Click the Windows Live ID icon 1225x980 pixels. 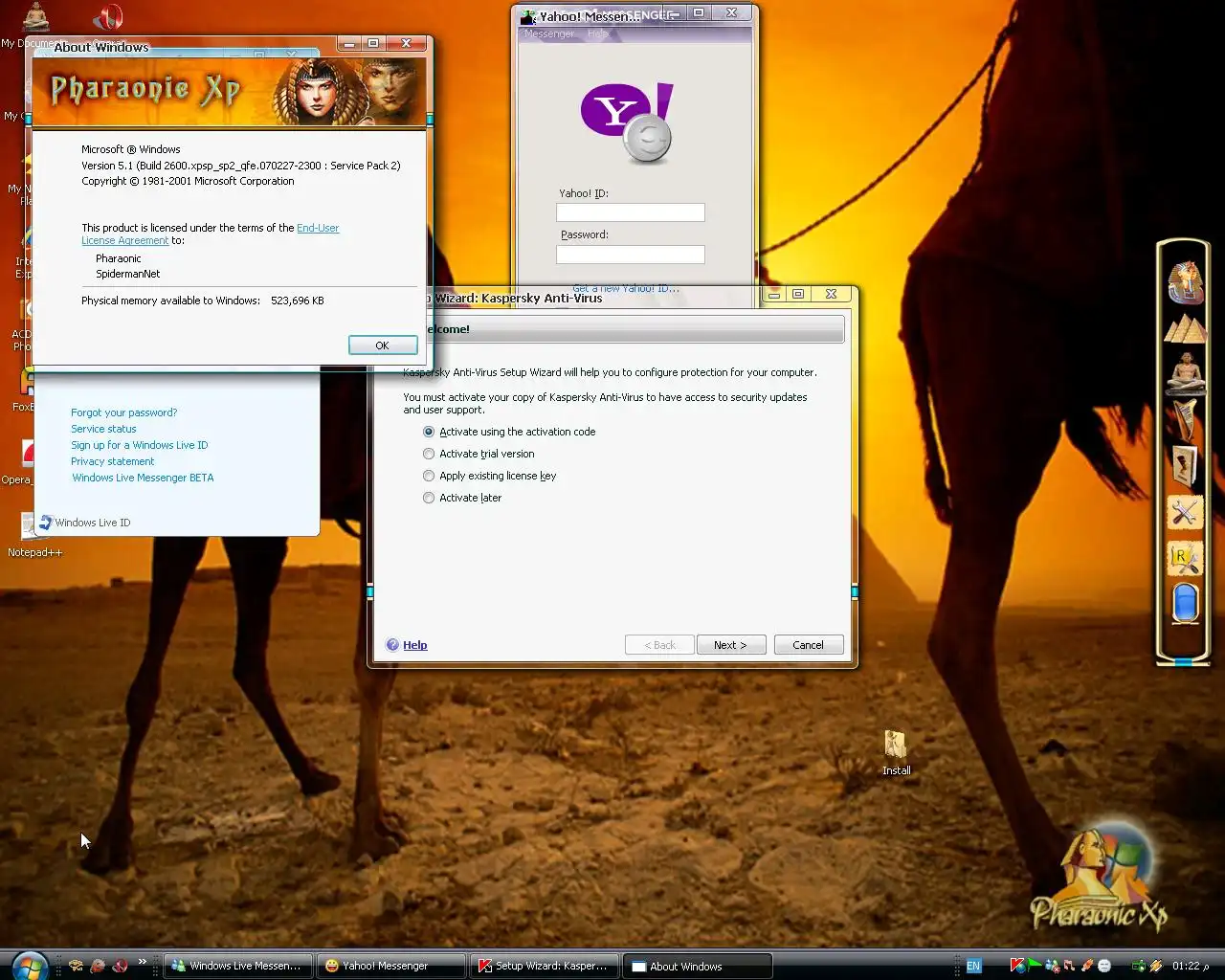point(45,523)
